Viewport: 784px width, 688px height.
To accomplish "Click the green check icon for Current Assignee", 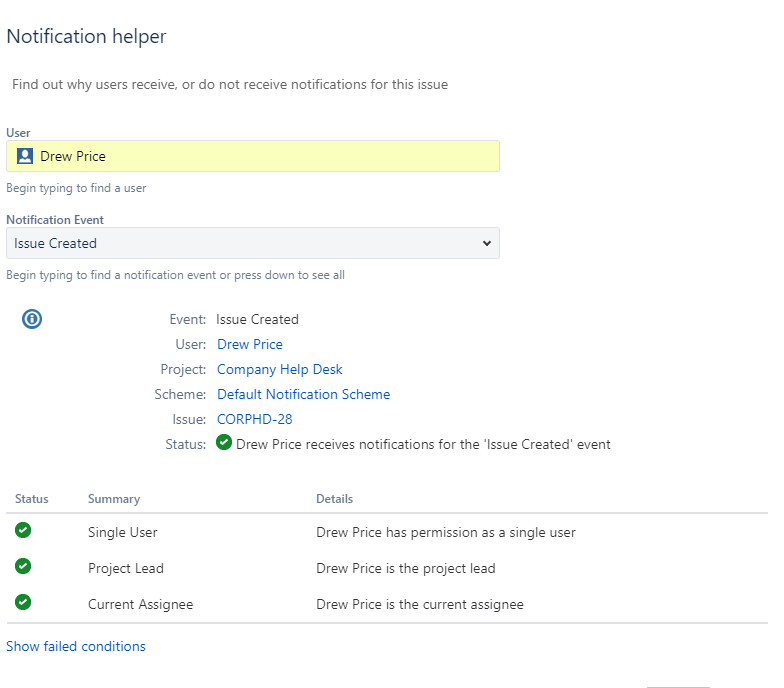I will pyautogui.click(x=23, y=603).
